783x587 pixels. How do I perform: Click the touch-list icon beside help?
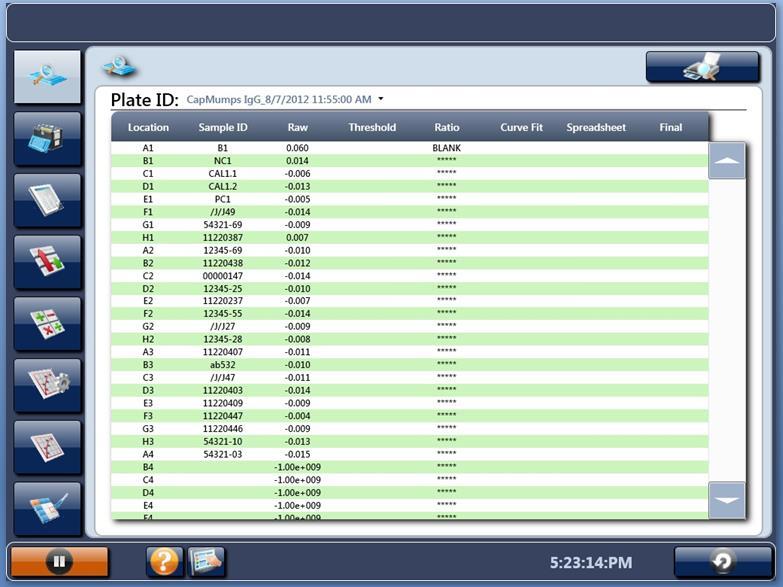coord(206,562)
